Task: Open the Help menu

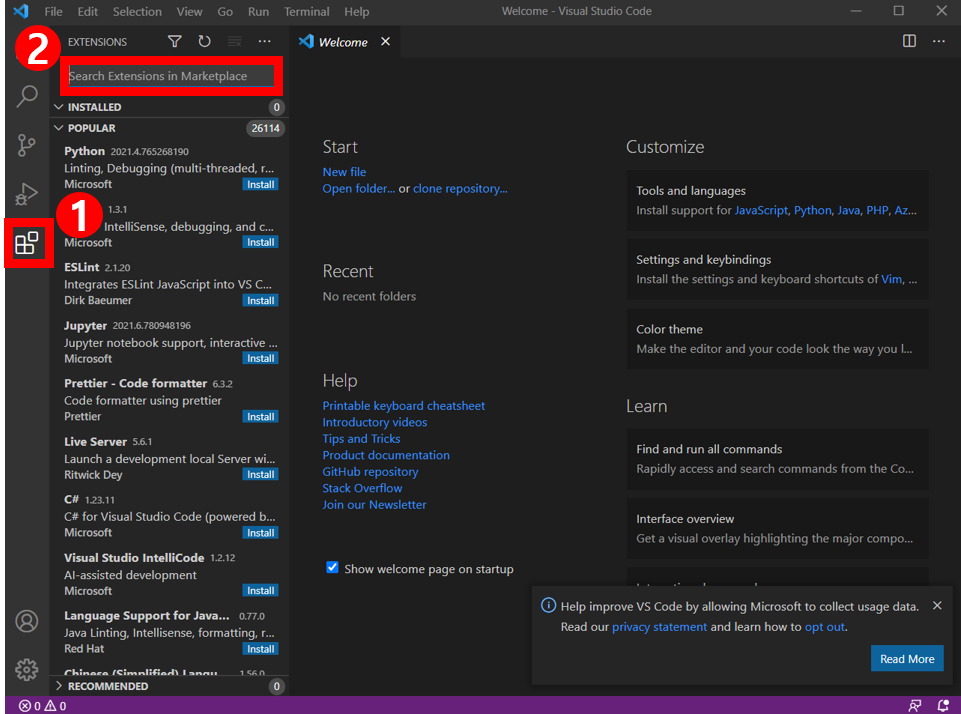Action: tap(357, 12)
